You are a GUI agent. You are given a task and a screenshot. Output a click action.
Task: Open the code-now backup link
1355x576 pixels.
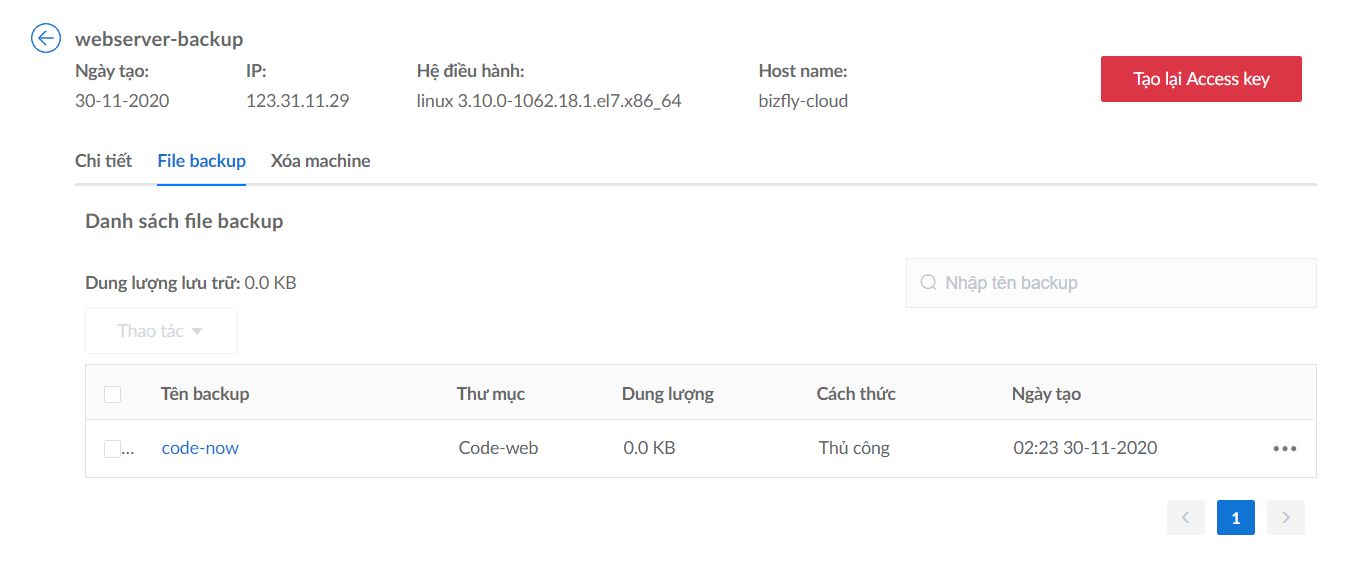tap(200, 448)
